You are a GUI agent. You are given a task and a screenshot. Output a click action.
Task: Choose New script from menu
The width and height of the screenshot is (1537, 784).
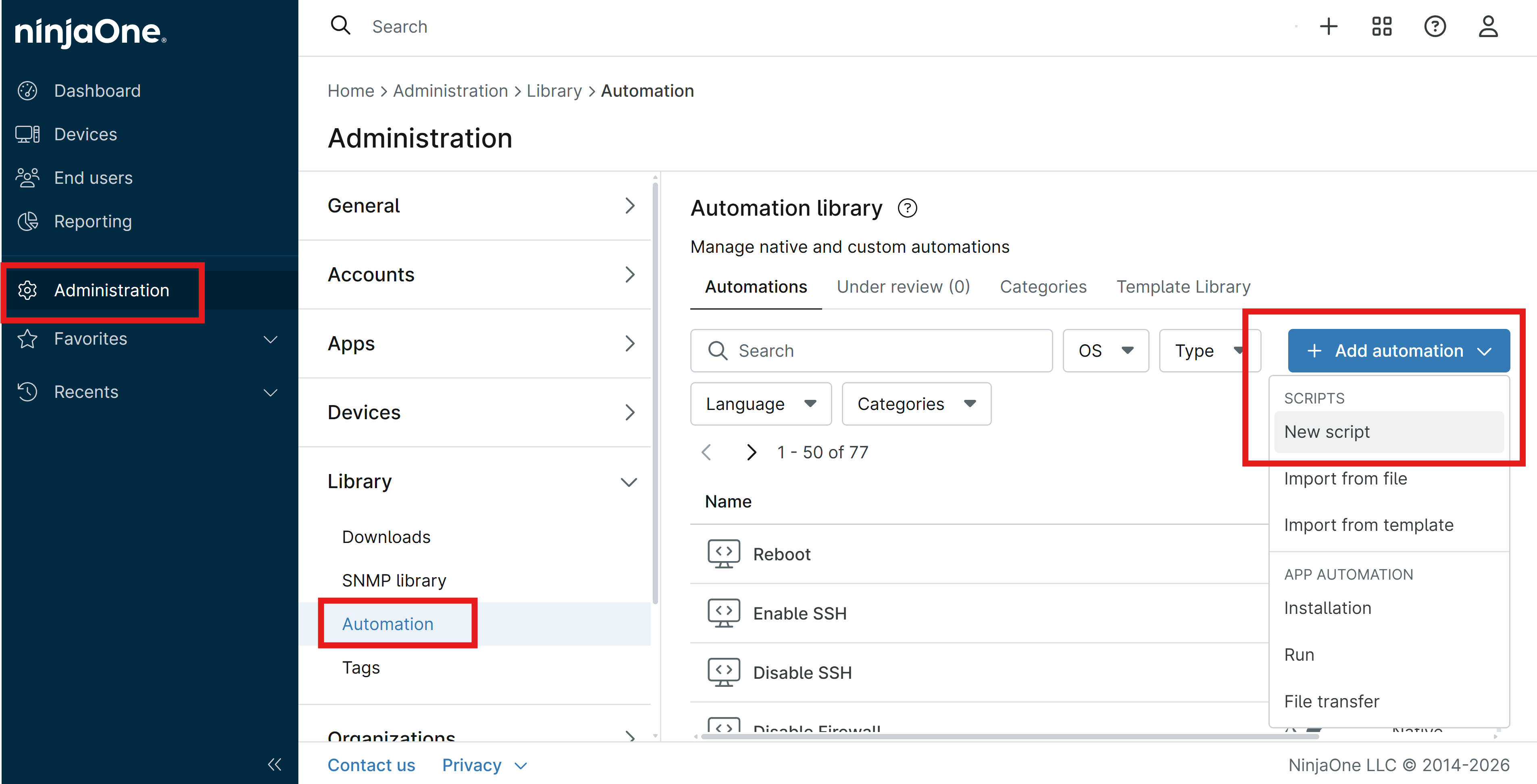pyautogui.click(x=1389, y=432)
